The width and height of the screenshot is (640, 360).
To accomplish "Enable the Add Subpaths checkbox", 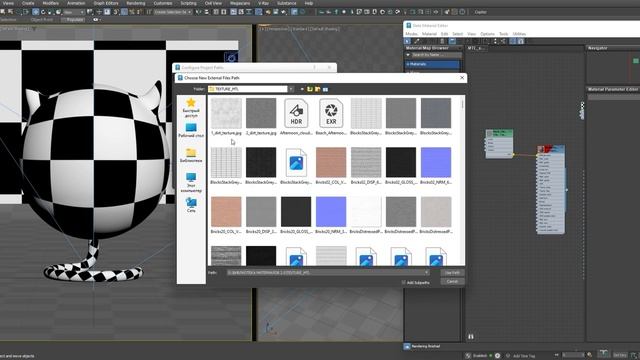I will click(x=403, y=282).
